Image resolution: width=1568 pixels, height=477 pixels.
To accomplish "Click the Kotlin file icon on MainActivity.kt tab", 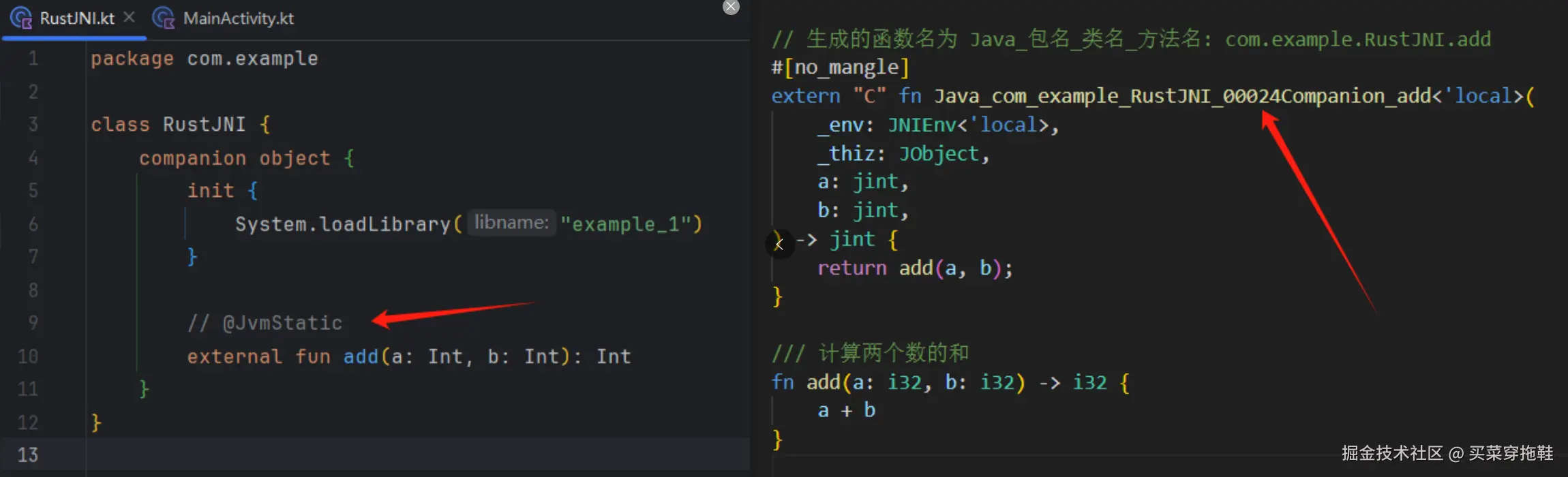I will pos(164,18).
